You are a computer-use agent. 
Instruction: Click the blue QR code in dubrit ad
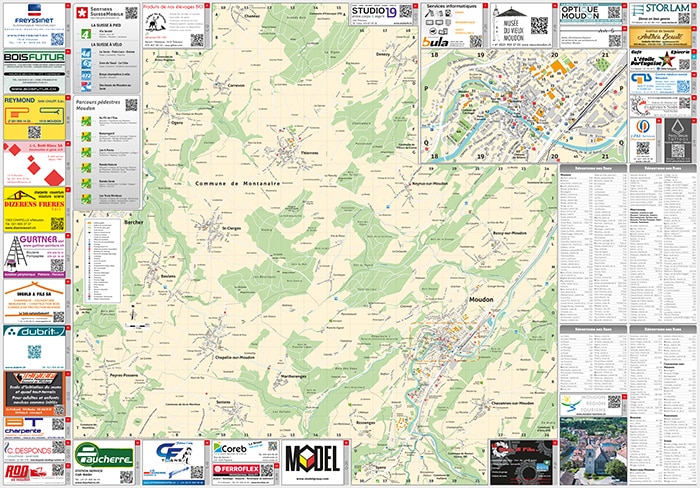point(34,352)
